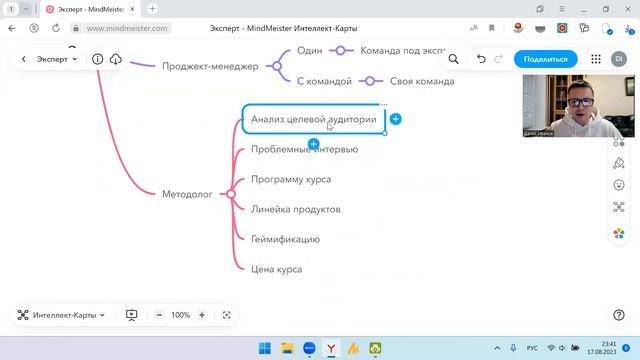Zoom in with the plus button
The image size is (640, 360).
202,315
